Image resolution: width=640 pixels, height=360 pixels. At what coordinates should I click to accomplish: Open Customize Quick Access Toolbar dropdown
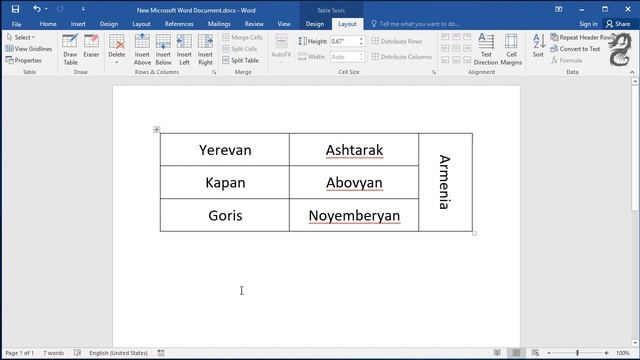(x=83, y=9)
